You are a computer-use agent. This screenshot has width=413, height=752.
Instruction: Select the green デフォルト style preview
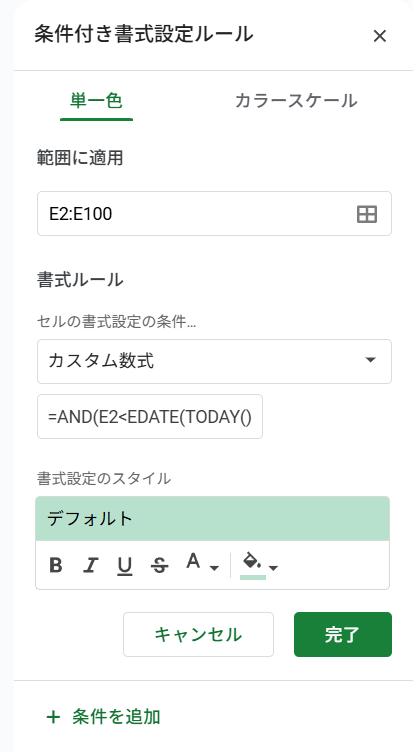tap(212, 518)
